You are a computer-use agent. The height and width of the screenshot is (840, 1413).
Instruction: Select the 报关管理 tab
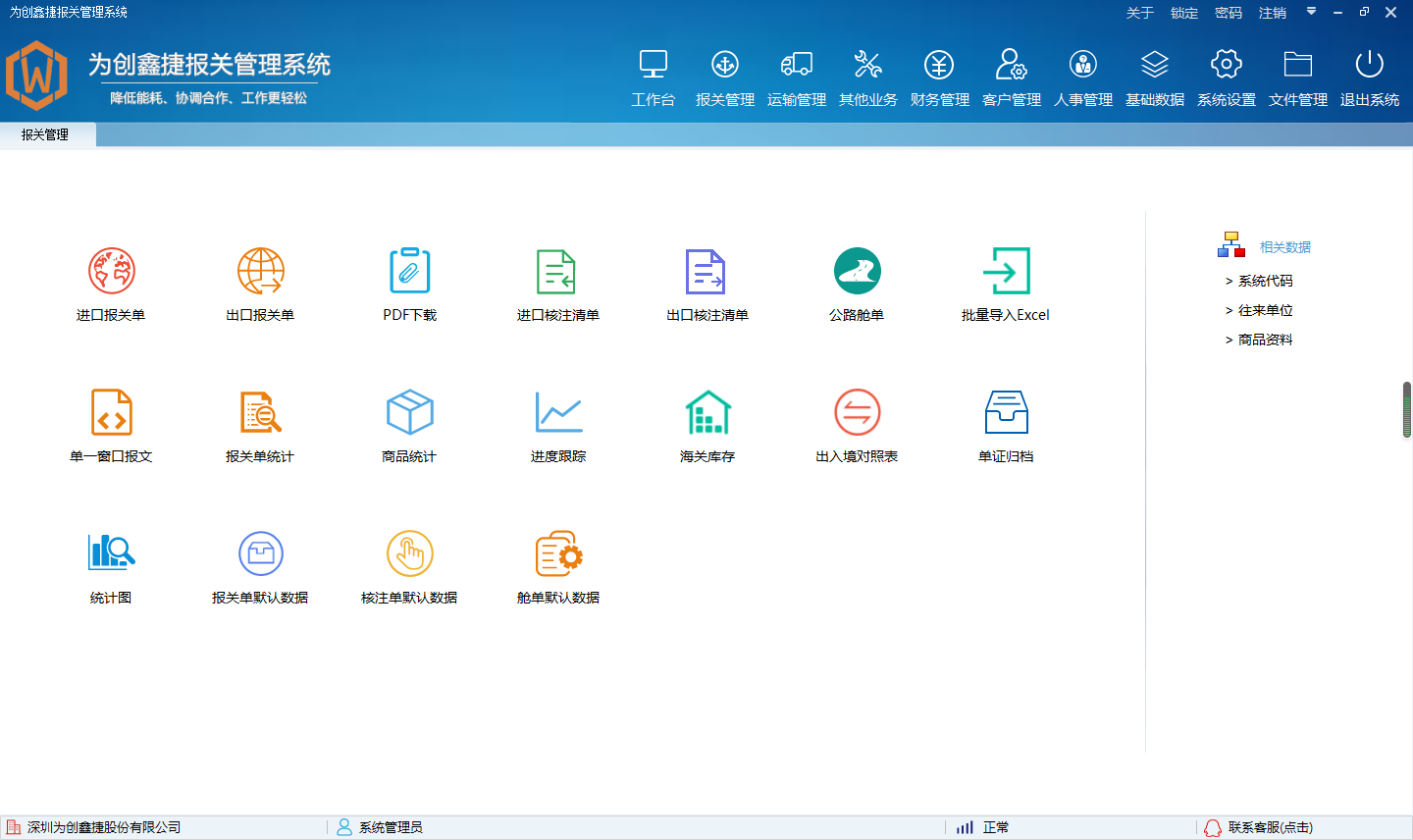pos(45,134)
